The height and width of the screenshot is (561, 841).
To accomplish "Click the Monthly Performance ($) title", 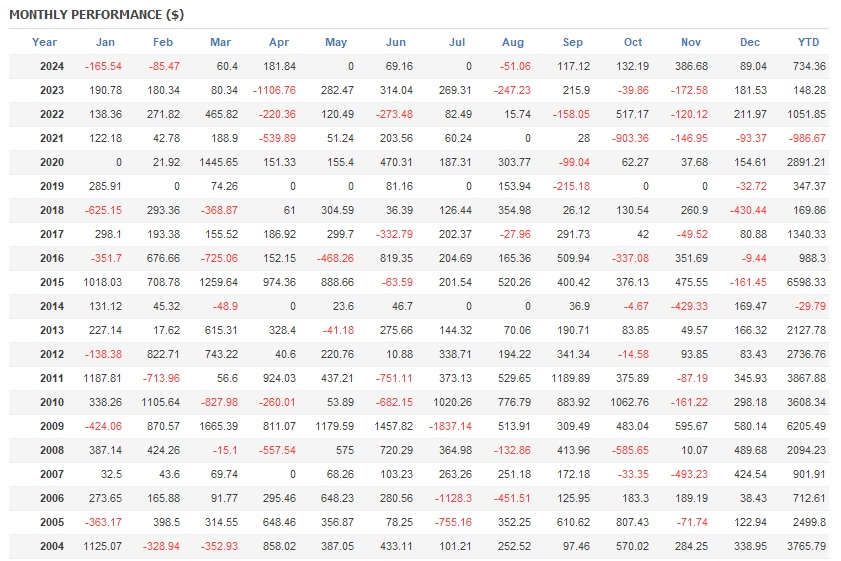I will coord(96,15).
